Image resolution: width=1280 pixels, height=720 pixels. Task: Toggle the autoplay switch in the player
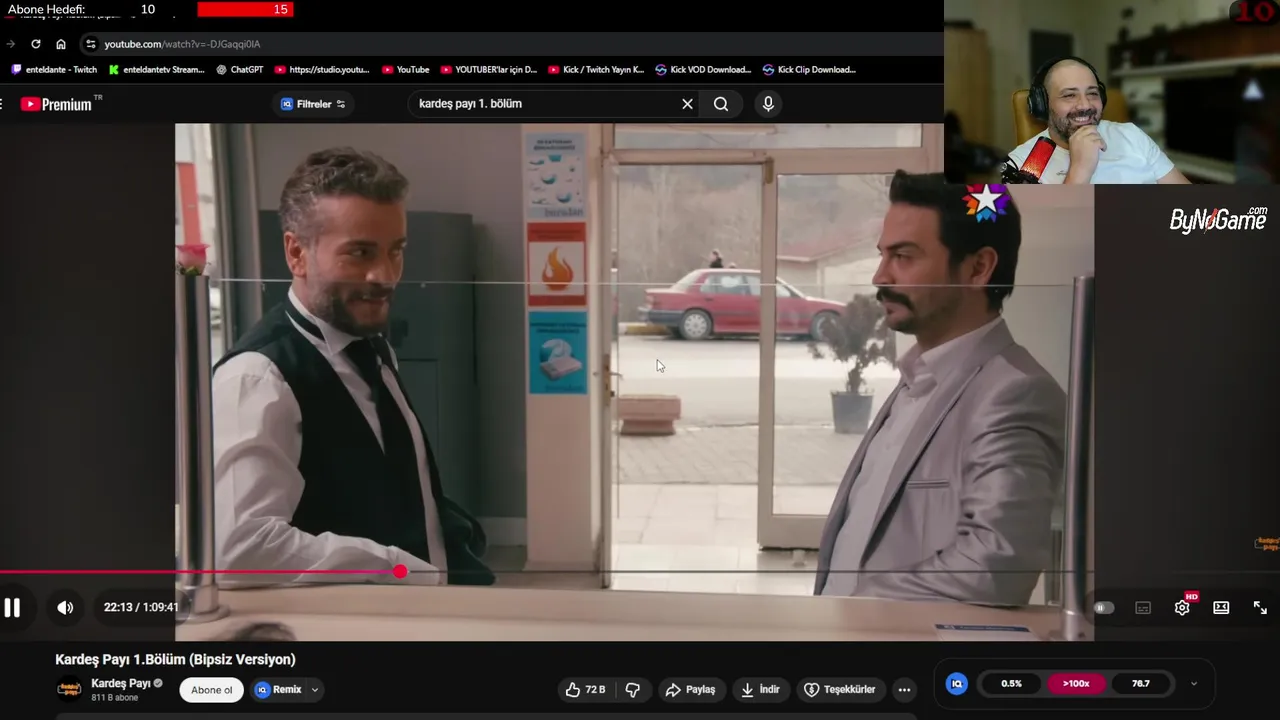pyautogui.click(x=1103, y=607)
